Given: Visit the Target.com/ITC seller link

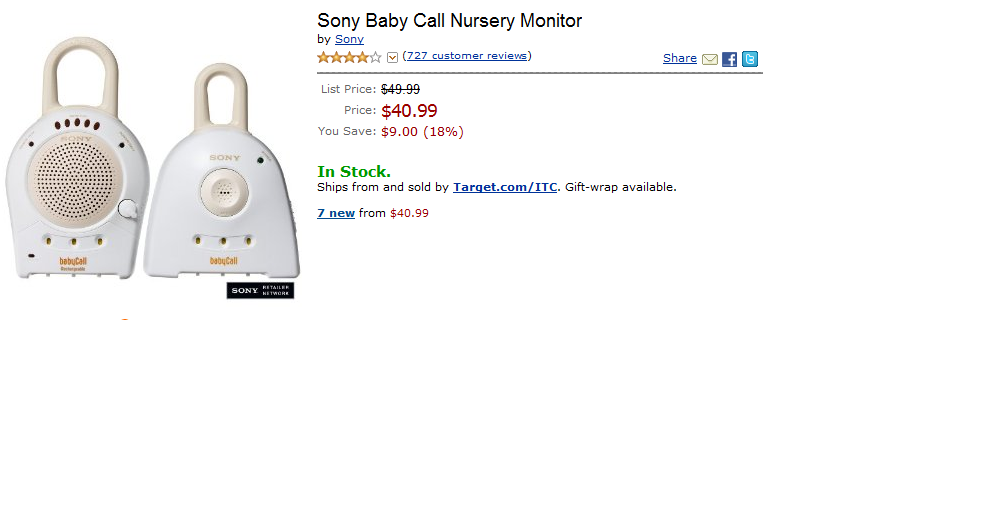Looking at the screenshot, I should [505, 187].
